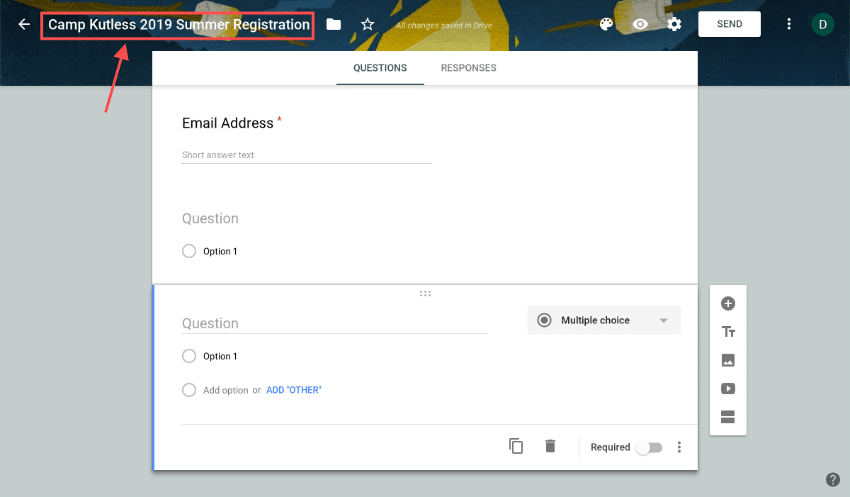Click the Short answer text field
Image resolution: width=850 pixels, height=497 pixels.
coord(306,155)
